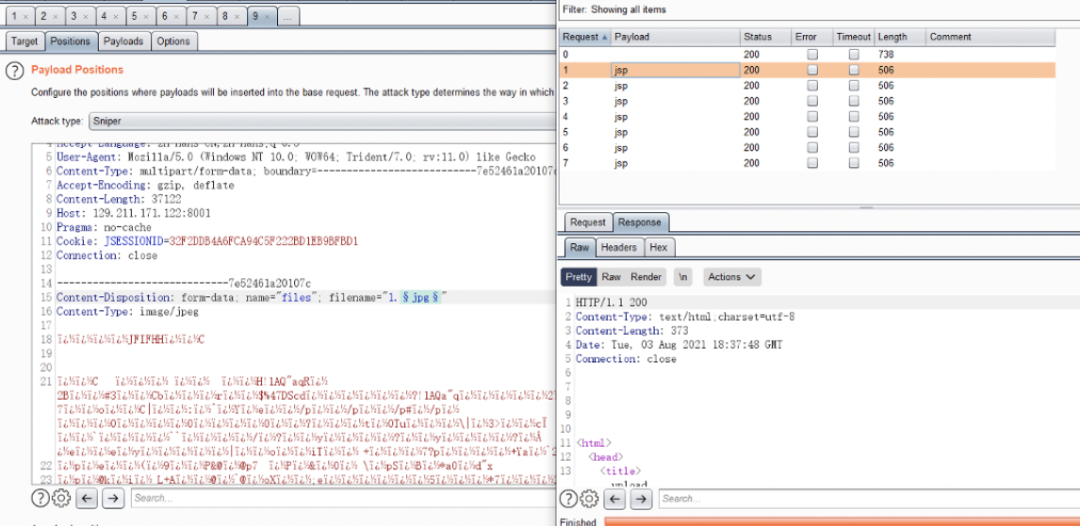
Task: Click forward arrow in request search bar
Action: [113, 498]
